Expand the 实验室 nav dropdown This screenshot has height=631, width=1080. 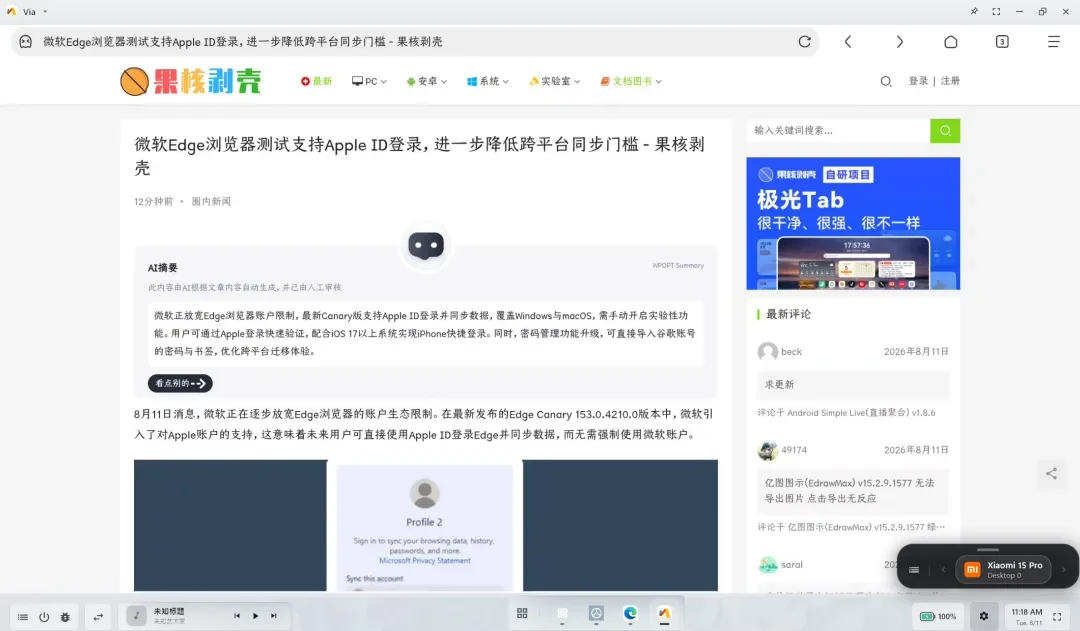click(x=554, y=81)
